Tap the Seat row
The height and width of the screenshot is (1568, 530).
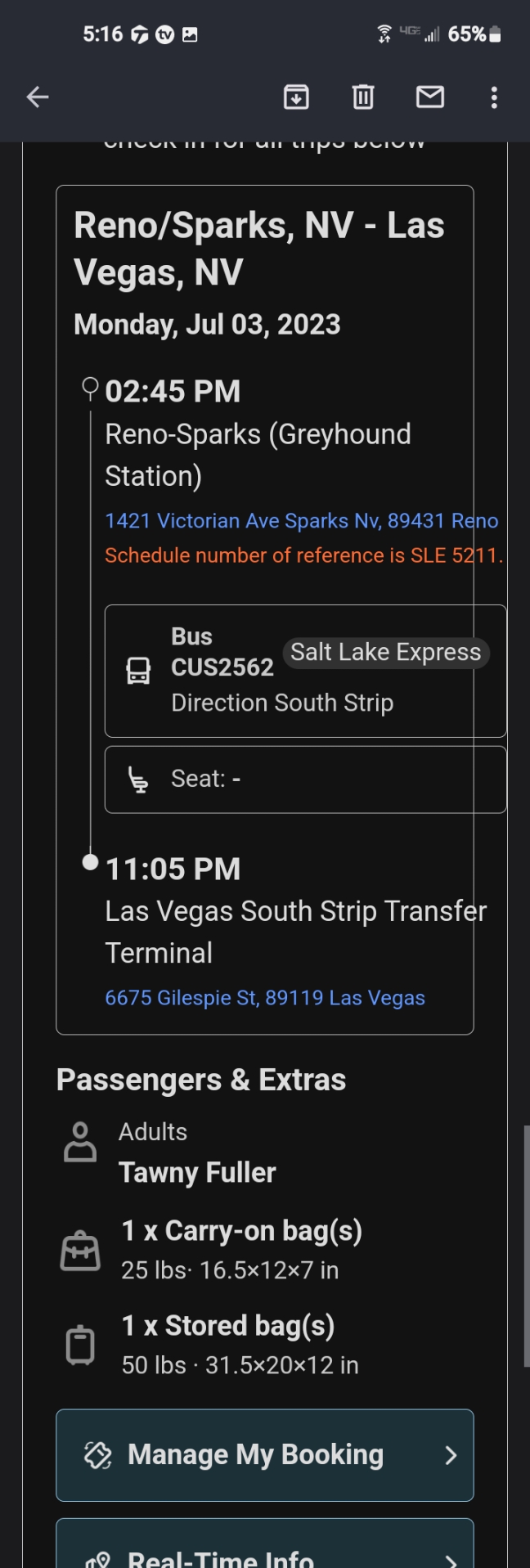pos(305,780)
